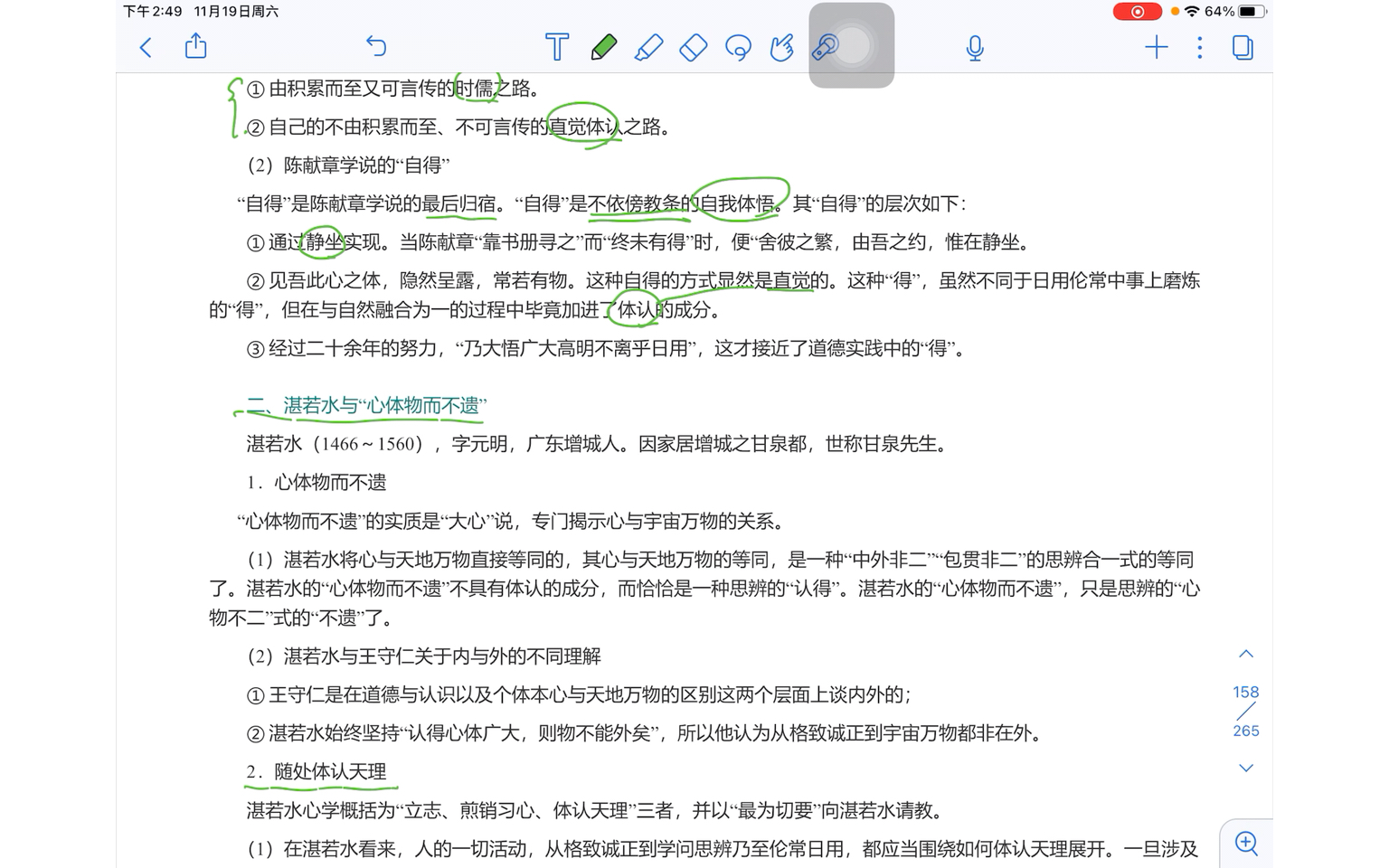This screenshot has width=1389, height=868.
Task: Tap the page number 158 indicator
Action: point(1246,693)
